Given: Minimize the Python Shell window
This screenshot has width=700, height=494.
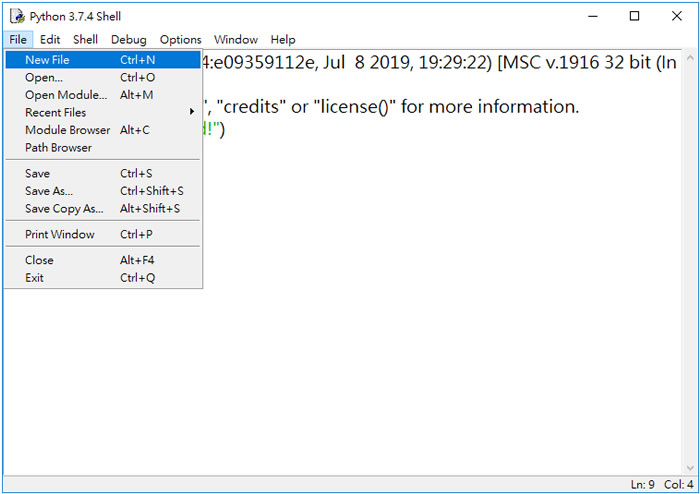Looking at the screenshot, I should [x=593, y=16].
